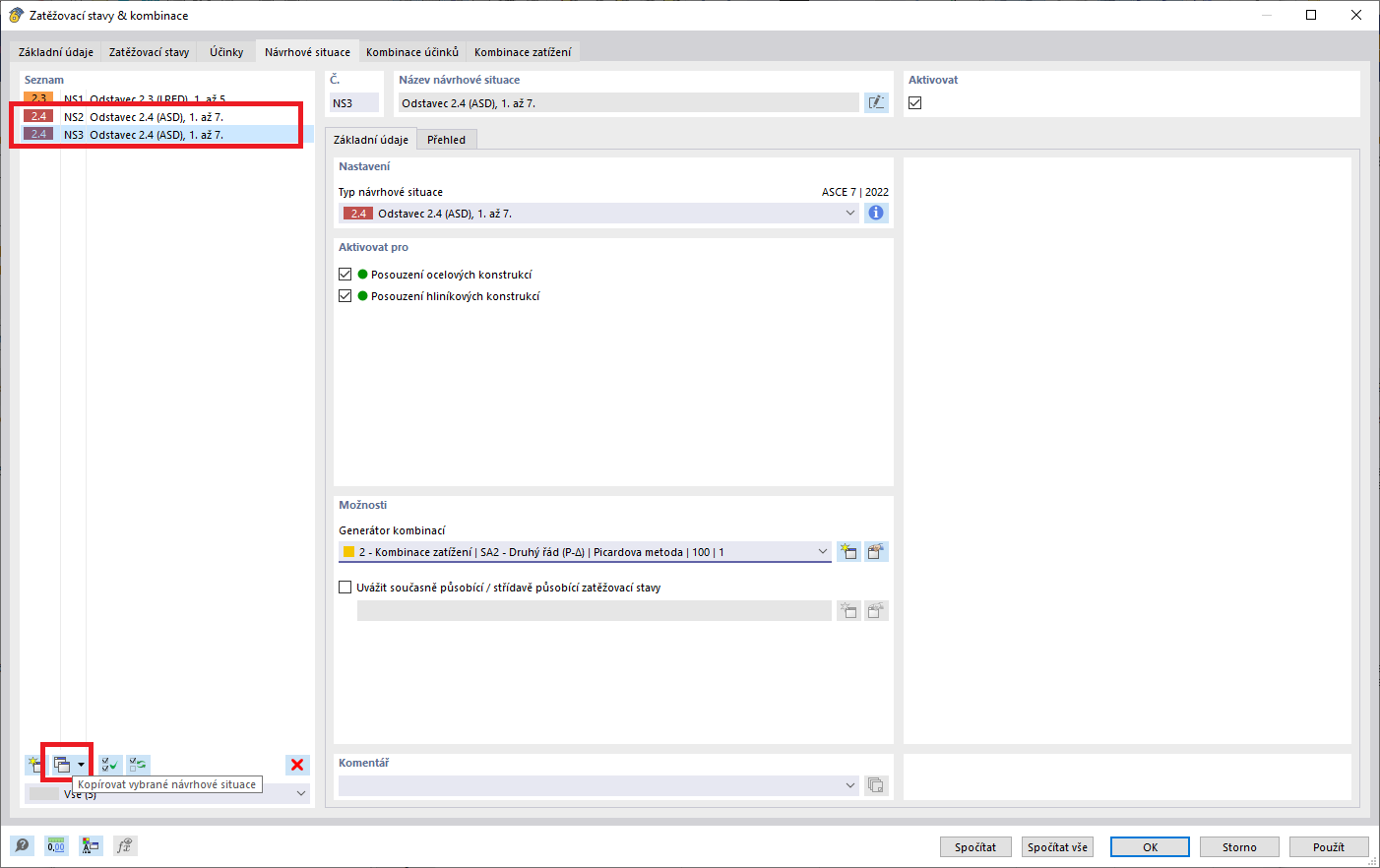Open the Návrhové situace tab
This screenshot has width=1380, height=868.
coord(307,52)
